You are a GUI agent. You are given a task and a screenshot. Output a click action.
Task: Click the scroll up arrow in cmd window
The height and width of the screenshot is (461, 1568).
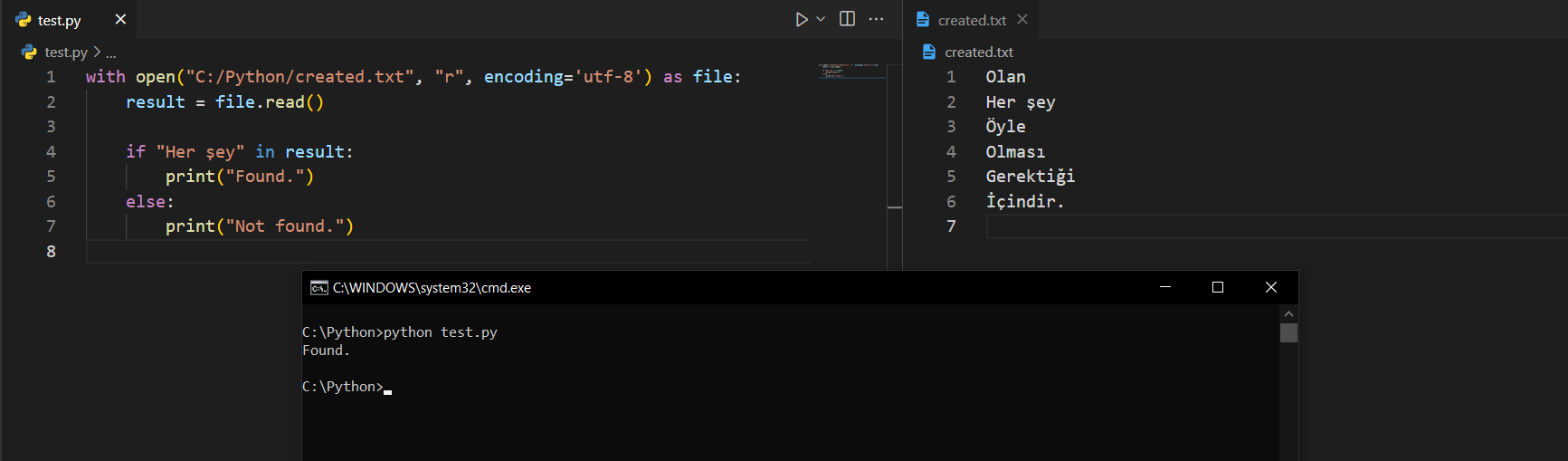(x=1288, y=313)
